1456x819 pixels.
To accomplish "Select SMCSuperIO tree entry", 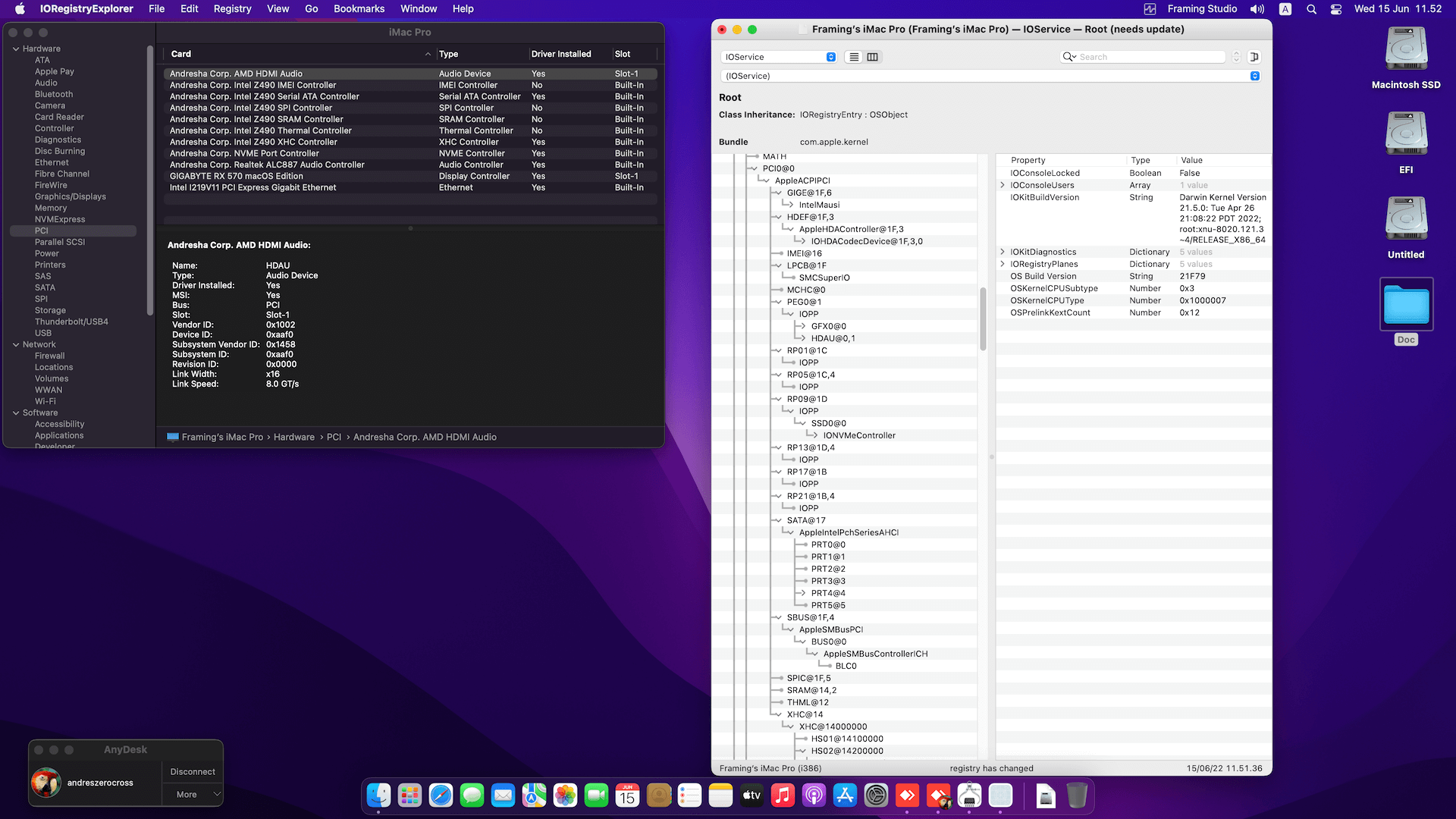I will point(824,278).
